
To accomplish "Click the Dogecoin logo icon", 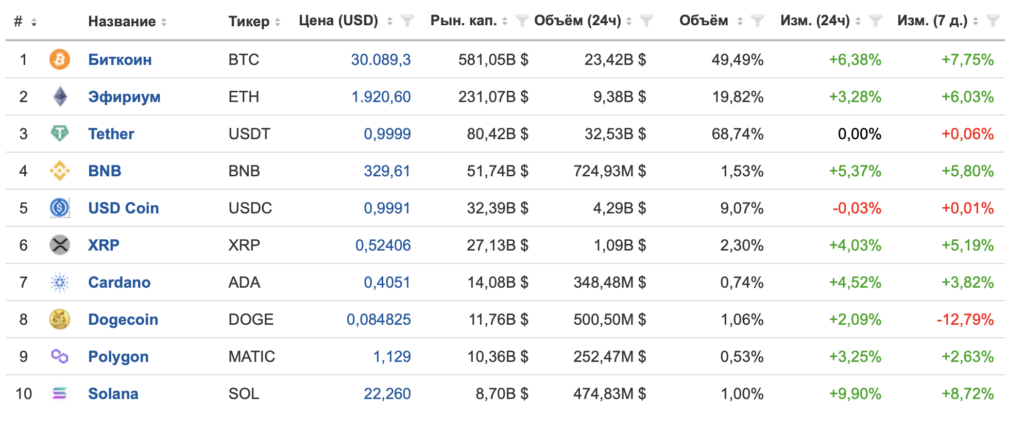I will coord(59,319).
